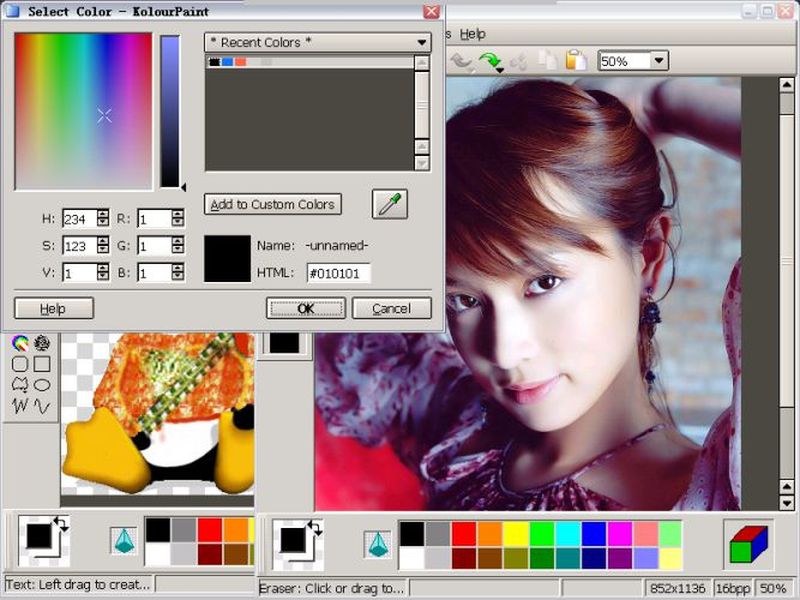Click the paste clipboard icon
This screenshot has width=800, height=600.
pyautogui.click(x=576, y=61)
